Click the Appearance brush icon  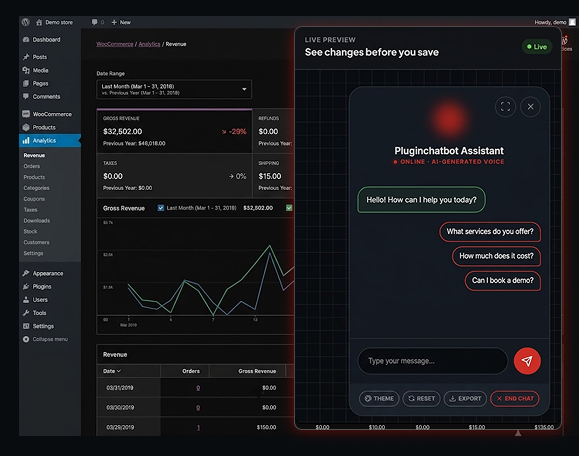[x=26, y=273]
